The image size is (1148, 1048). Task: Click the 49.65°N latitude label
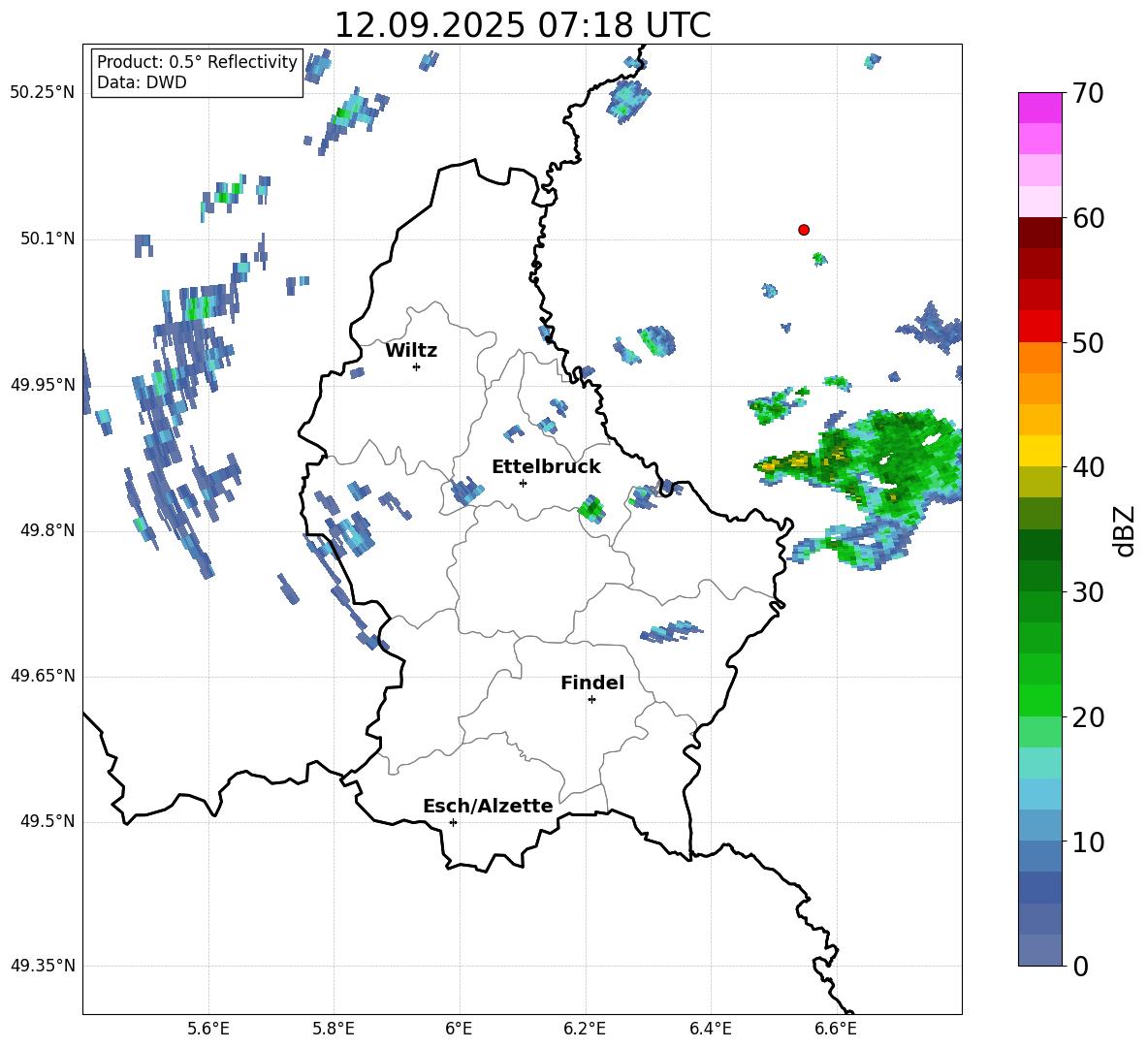43,676
